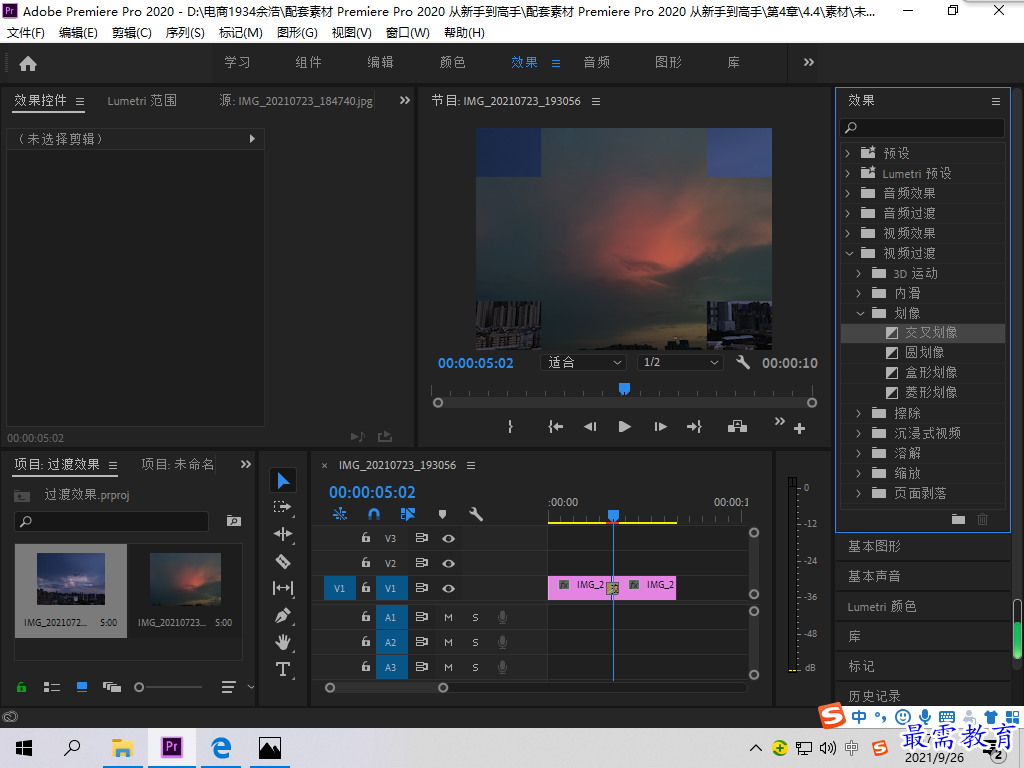Screen dimensions: 1024x768
Task: Toggle V3 track output eye
Action: [x=448, y=538]
